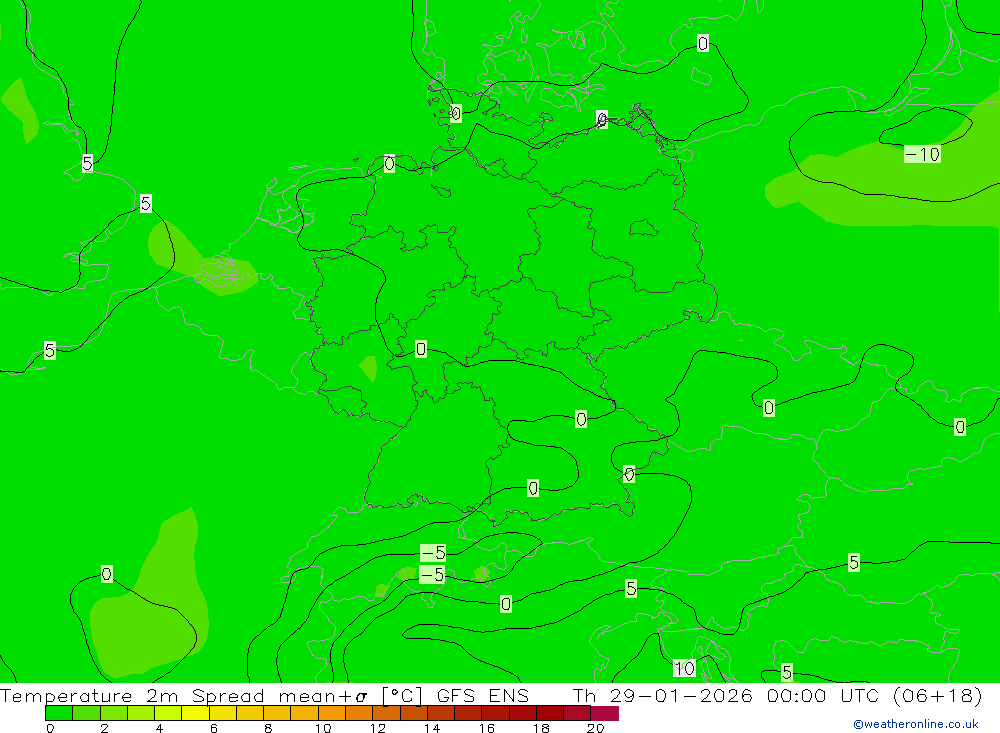Click the legend scale value 14
1000x733 pixels.
pos(432,728)
